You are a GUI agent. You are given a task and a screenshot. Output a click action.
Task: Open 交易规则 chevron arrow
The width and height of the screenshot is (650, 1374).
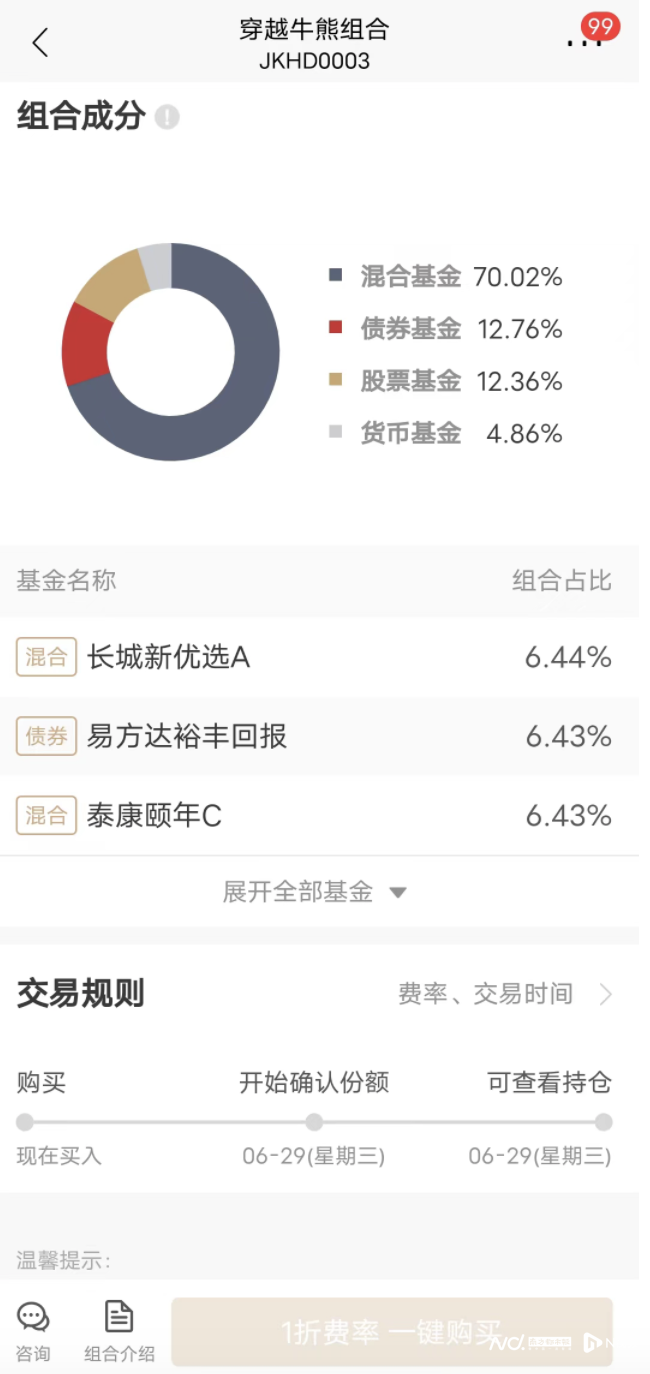(x=606, y=994)
